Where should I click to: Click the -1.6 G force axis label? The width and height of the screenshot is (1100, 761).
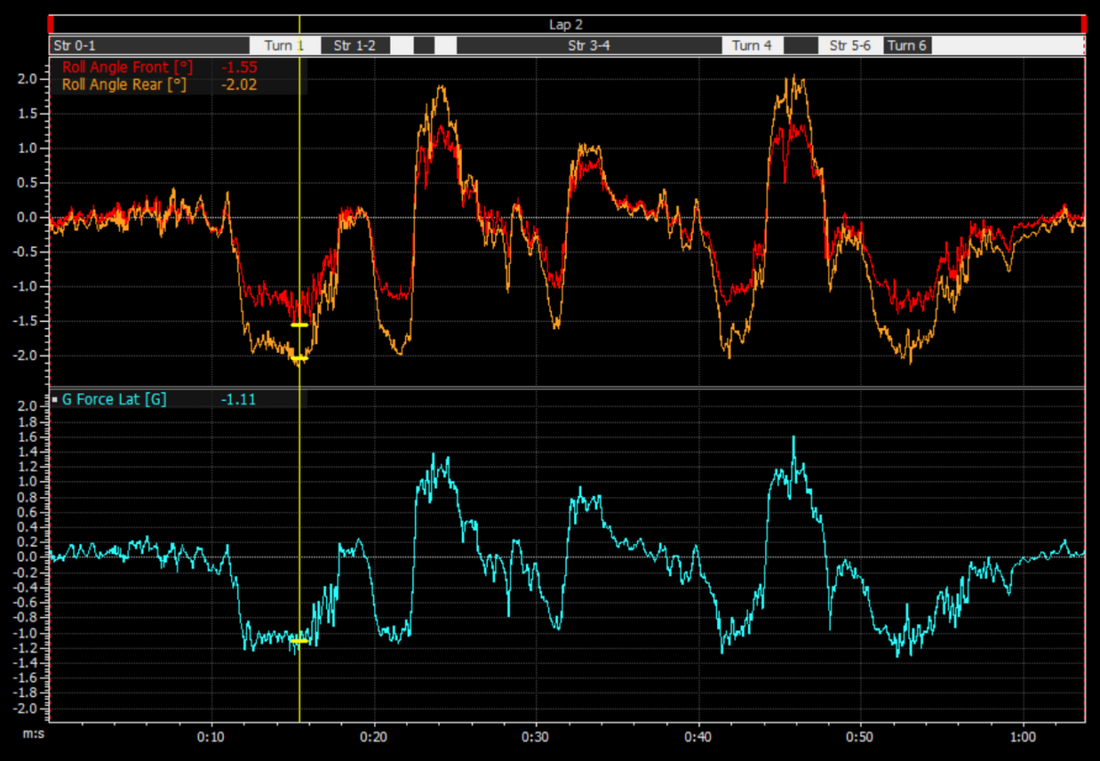25,678
